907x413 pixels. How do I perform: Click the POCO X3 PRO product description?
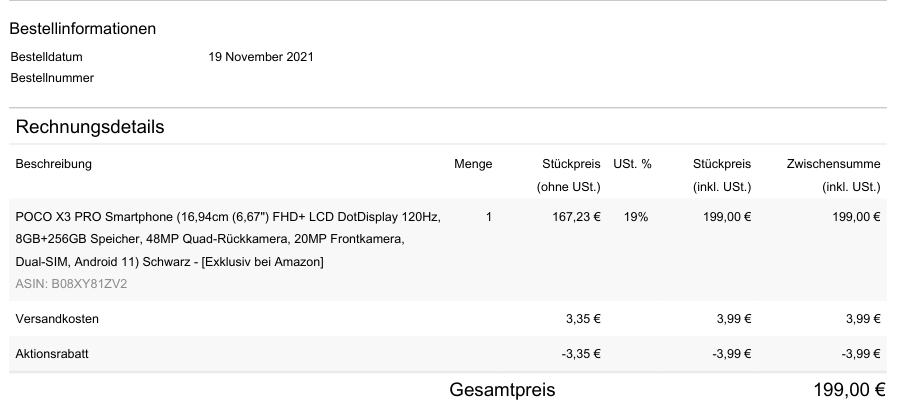click(x=227, y=239)
